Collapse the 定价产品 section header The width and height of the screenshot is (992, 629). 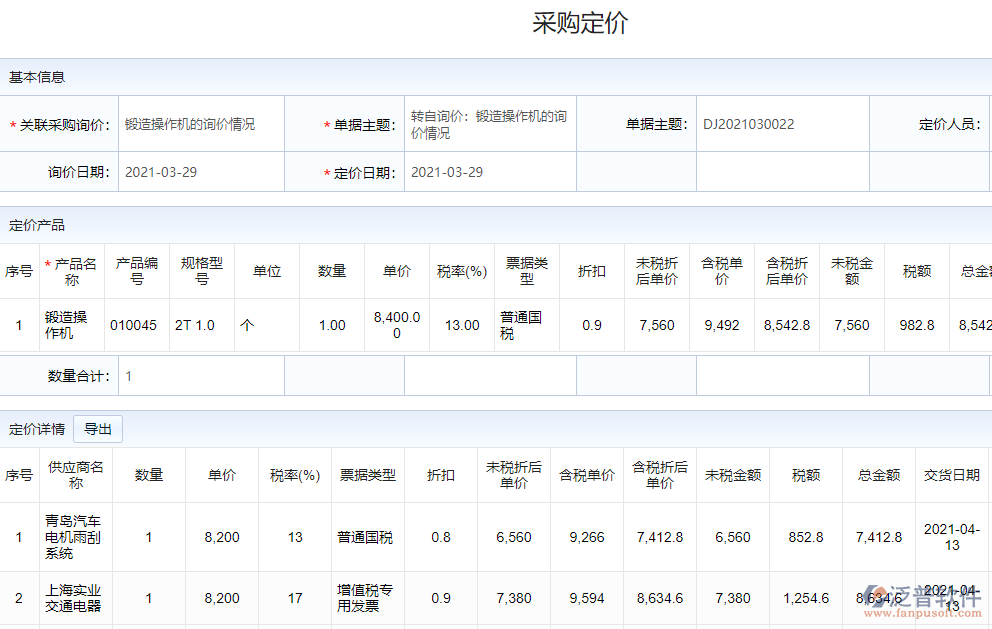(x=37, y=225)
